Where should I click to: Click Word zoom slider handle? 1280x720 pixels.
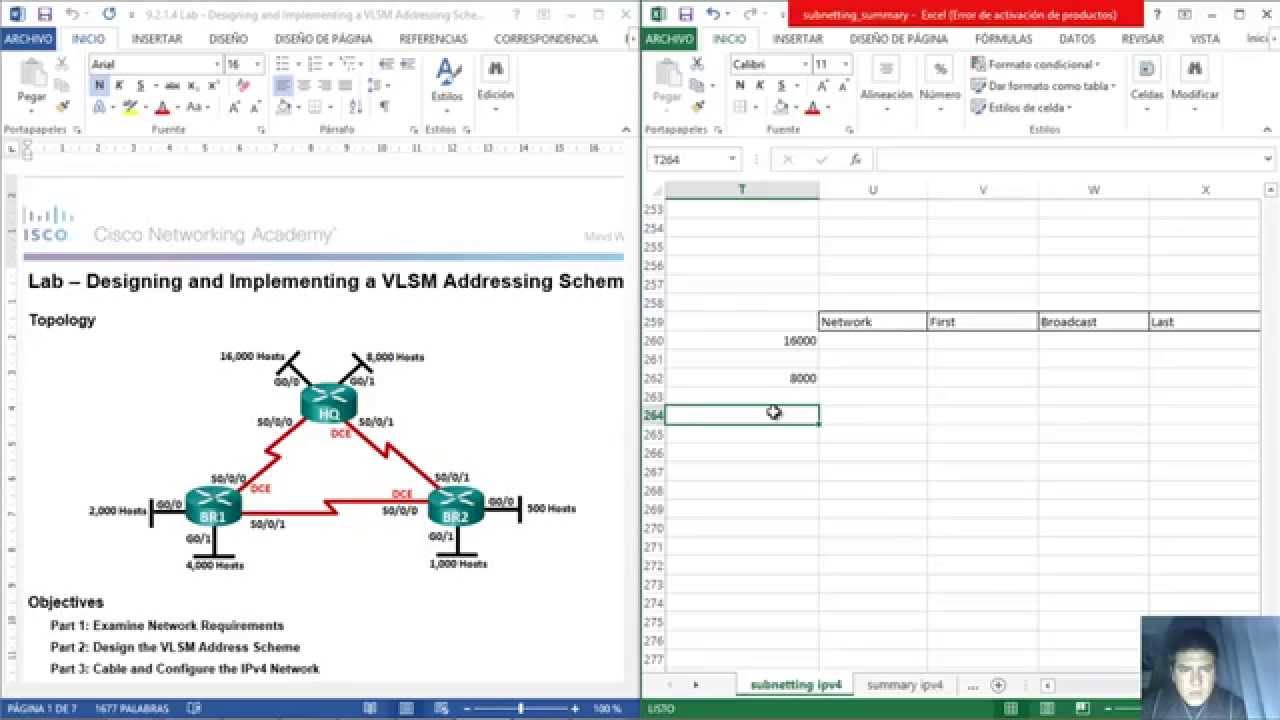(x=520, y=708)
